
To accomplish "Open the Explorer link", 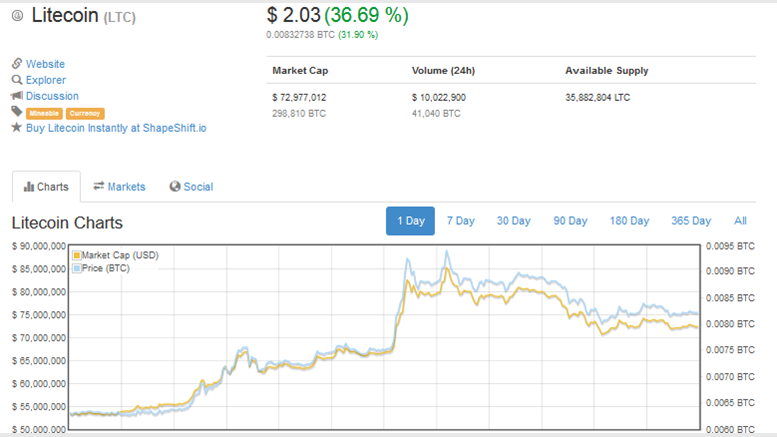I will pos(46,80).
